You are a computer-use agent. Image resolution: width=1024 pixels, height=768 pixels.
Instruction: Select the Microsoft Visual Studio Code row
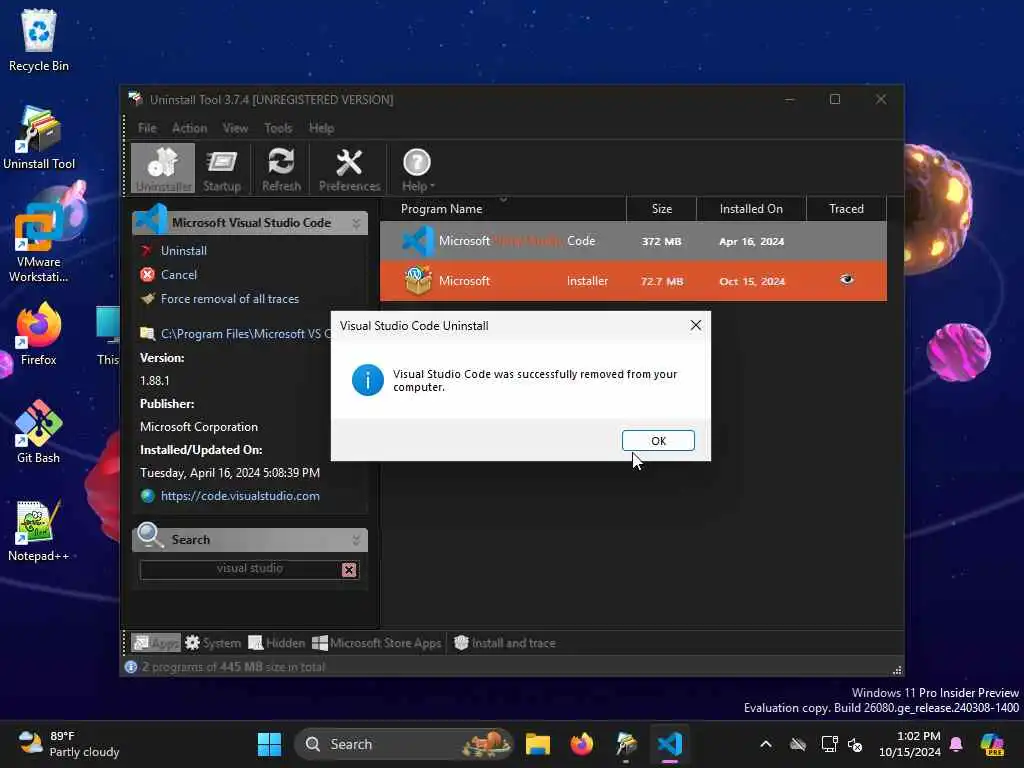pos(633,241)
